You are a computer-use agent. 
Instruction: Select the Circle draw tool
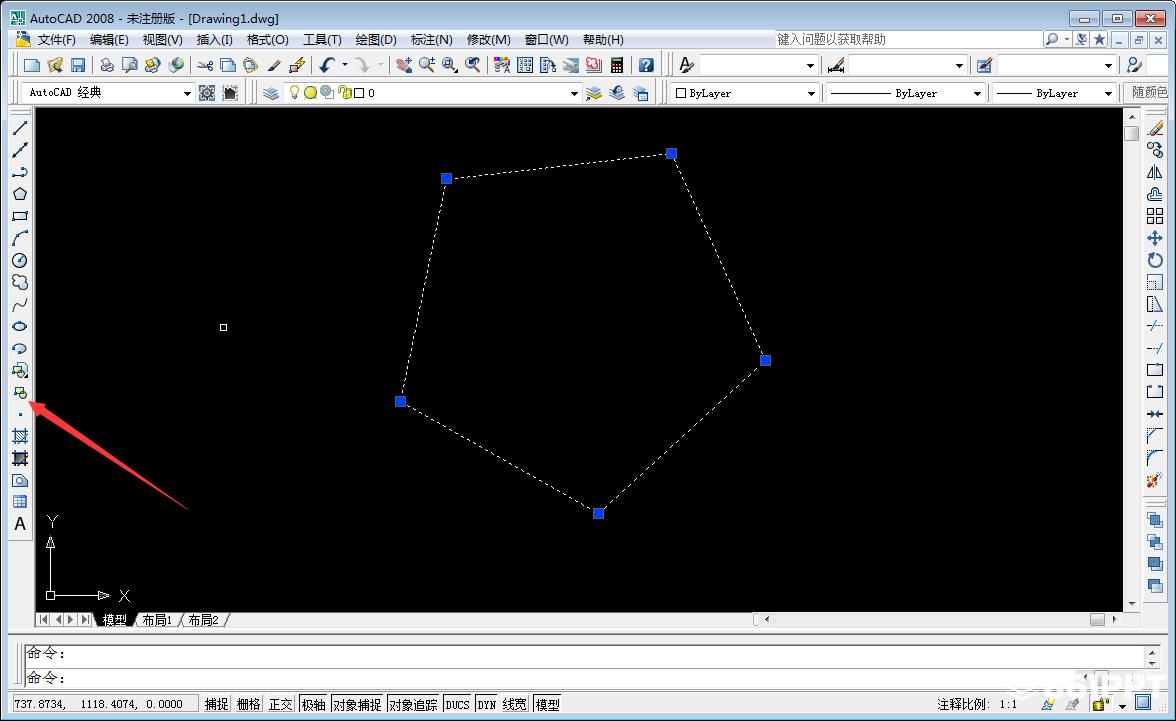tap(20, 260)
